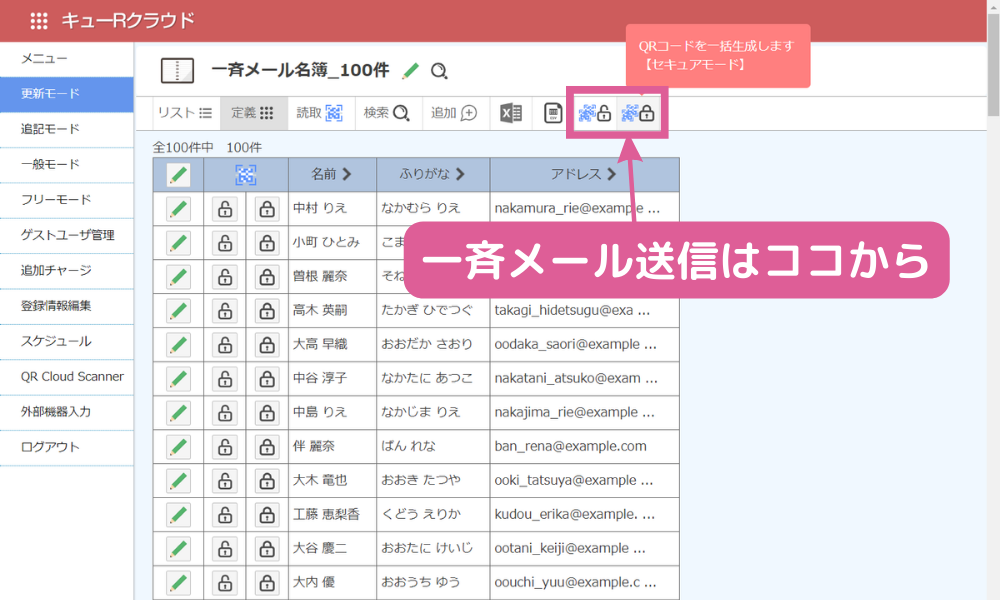Select フリーモード in the sidebar
1000x600 pixels.
66,200
